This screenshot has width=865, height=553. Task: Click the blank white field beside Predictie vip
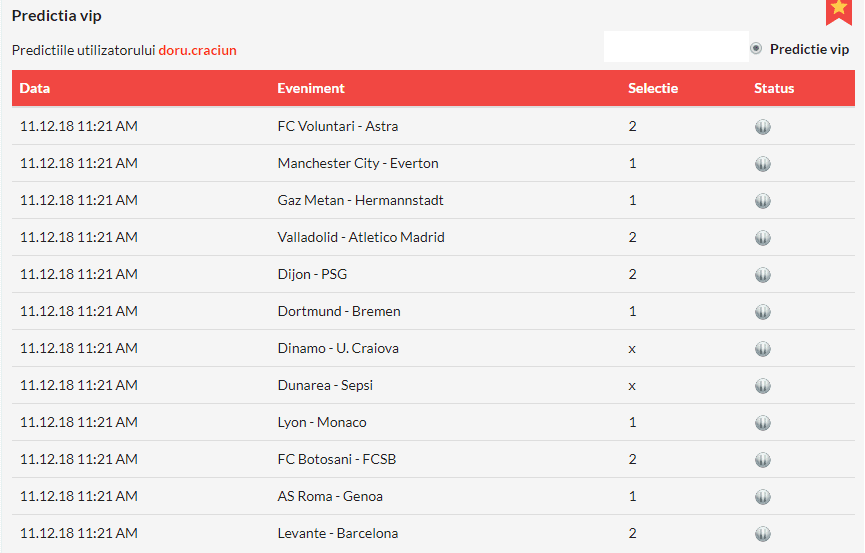click(x=676, y=47)
